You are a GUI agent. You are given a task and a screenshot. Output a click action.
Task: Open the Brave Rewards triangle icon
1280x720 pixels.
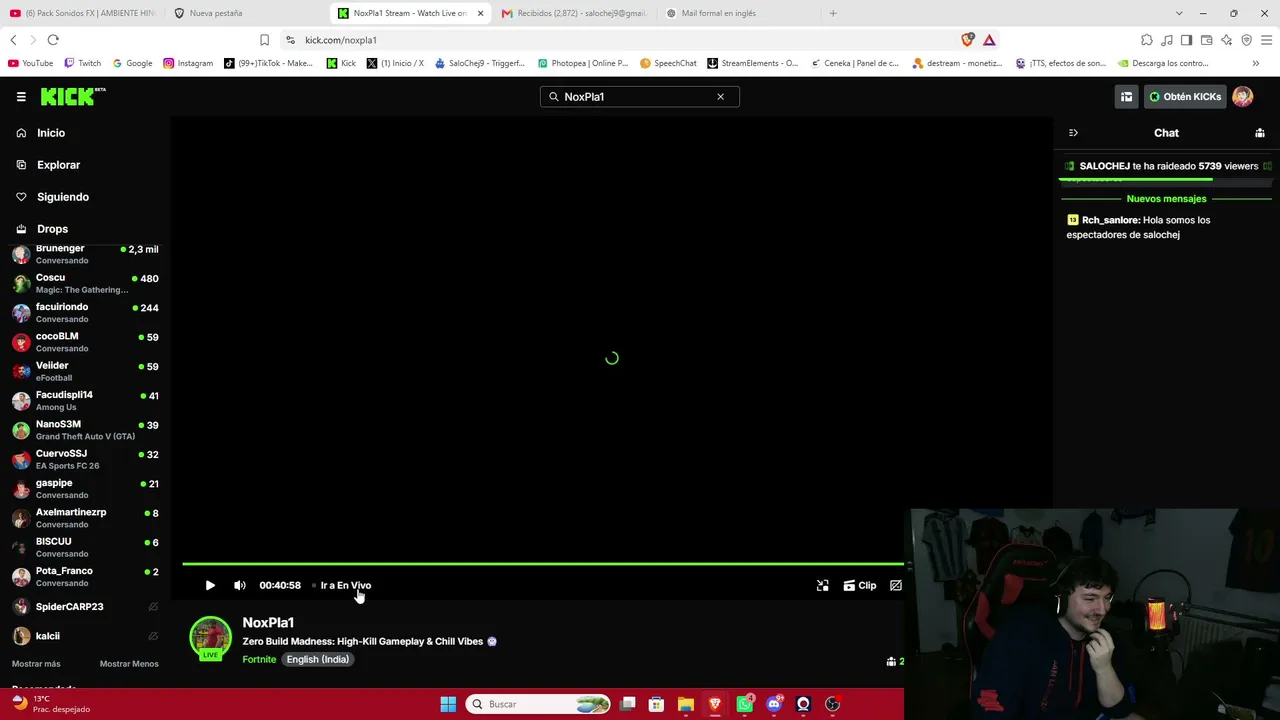click(x=989, y=40)
